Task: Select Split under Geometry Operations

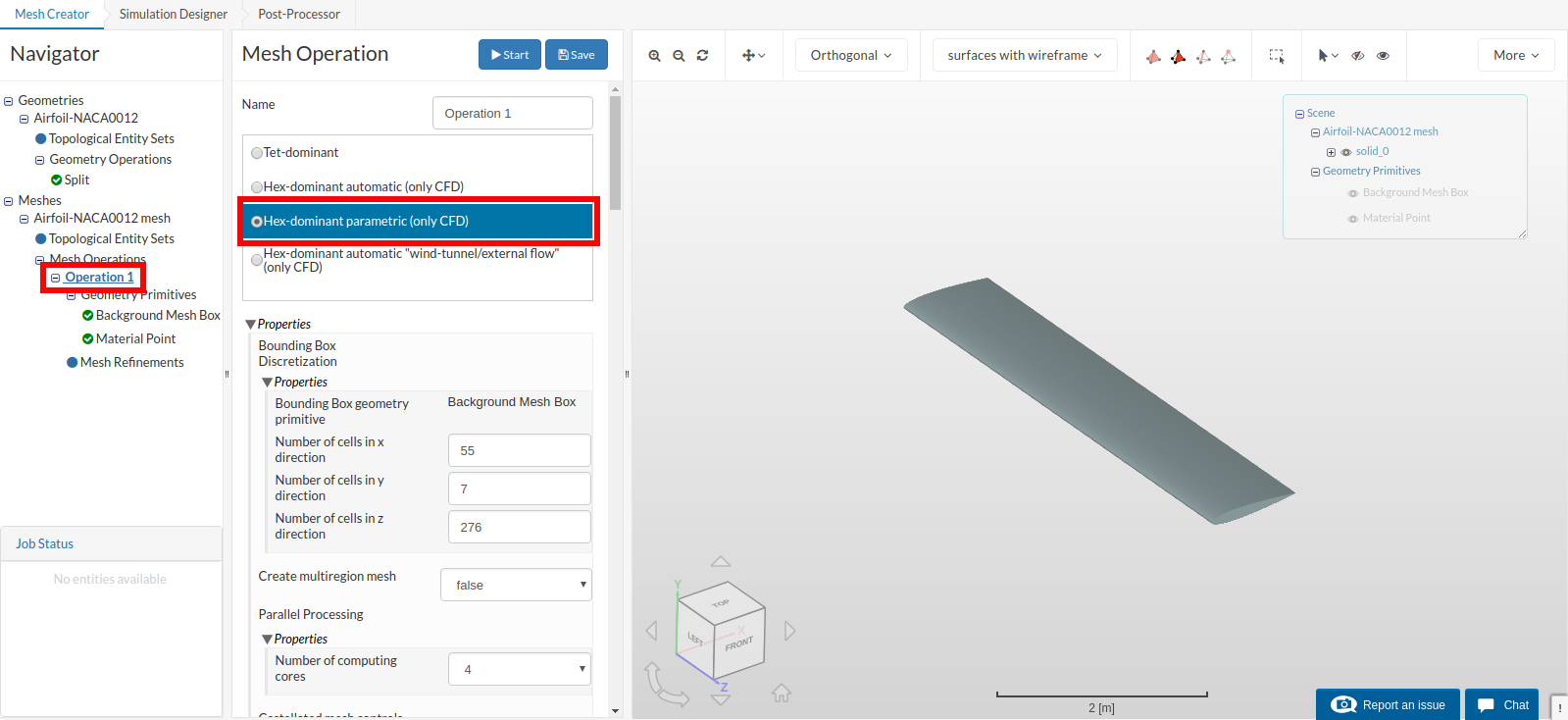Action: point(76,180)
